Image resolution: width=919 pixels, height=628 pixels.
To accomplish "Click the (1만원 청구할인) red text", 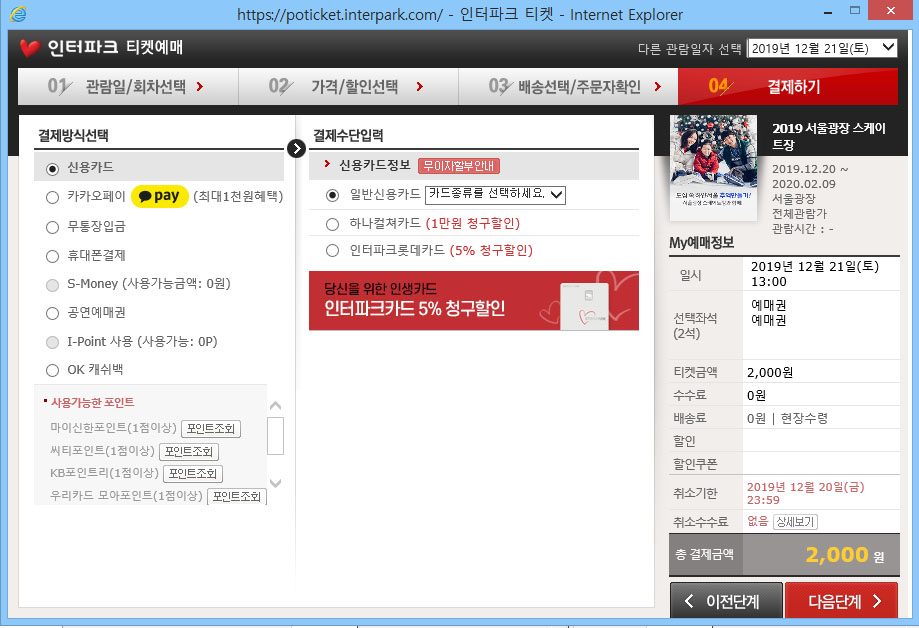I will (473, 223).
